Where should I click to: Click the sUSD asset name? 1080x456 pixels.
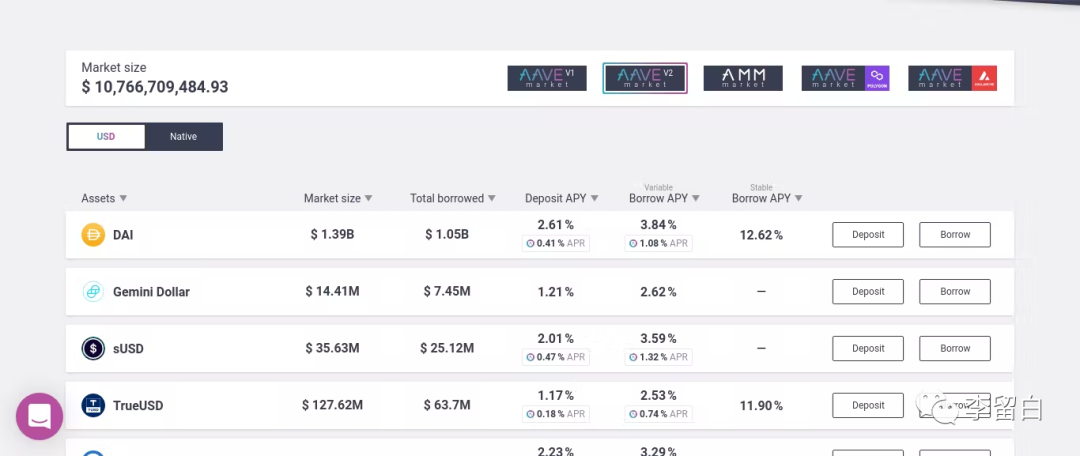point(128,349)
